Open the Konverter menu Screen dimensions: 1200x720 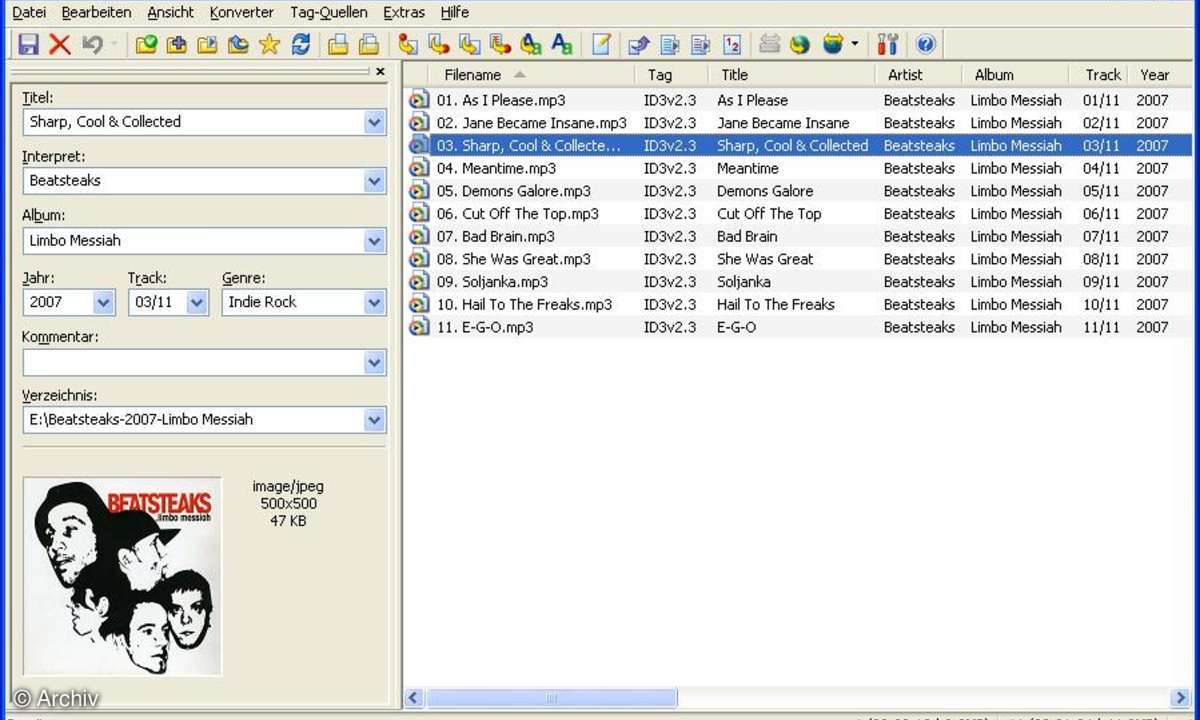242,13
